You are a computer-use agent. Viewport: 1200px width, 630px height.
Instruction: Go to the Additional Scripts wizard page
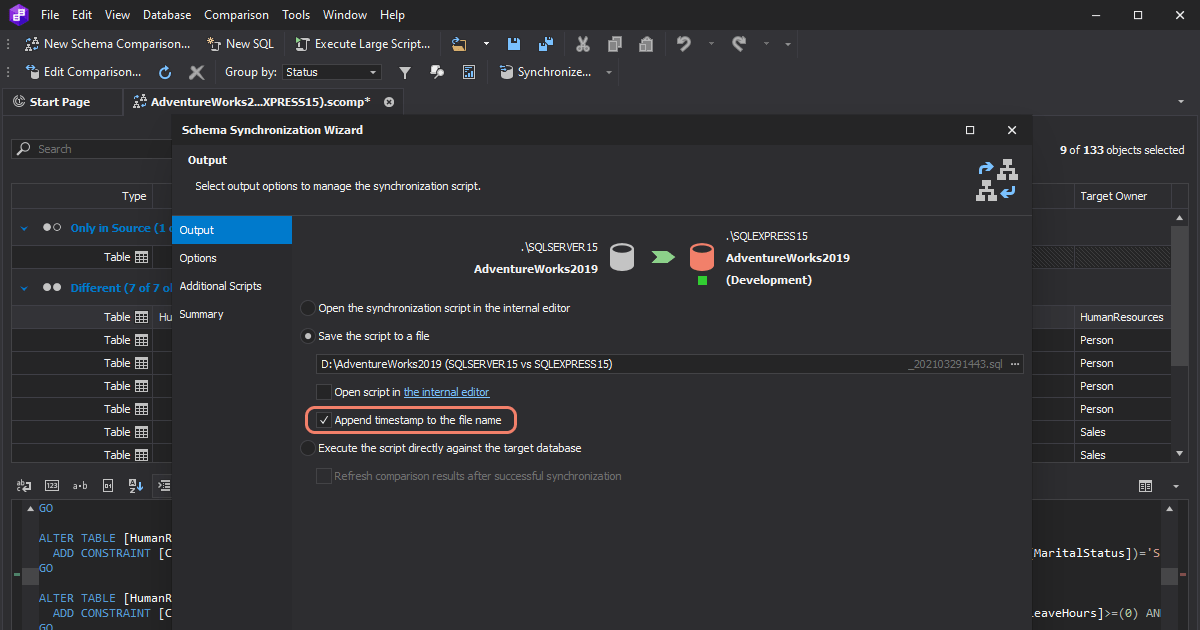pyautogui.click(x=220, y=286)
